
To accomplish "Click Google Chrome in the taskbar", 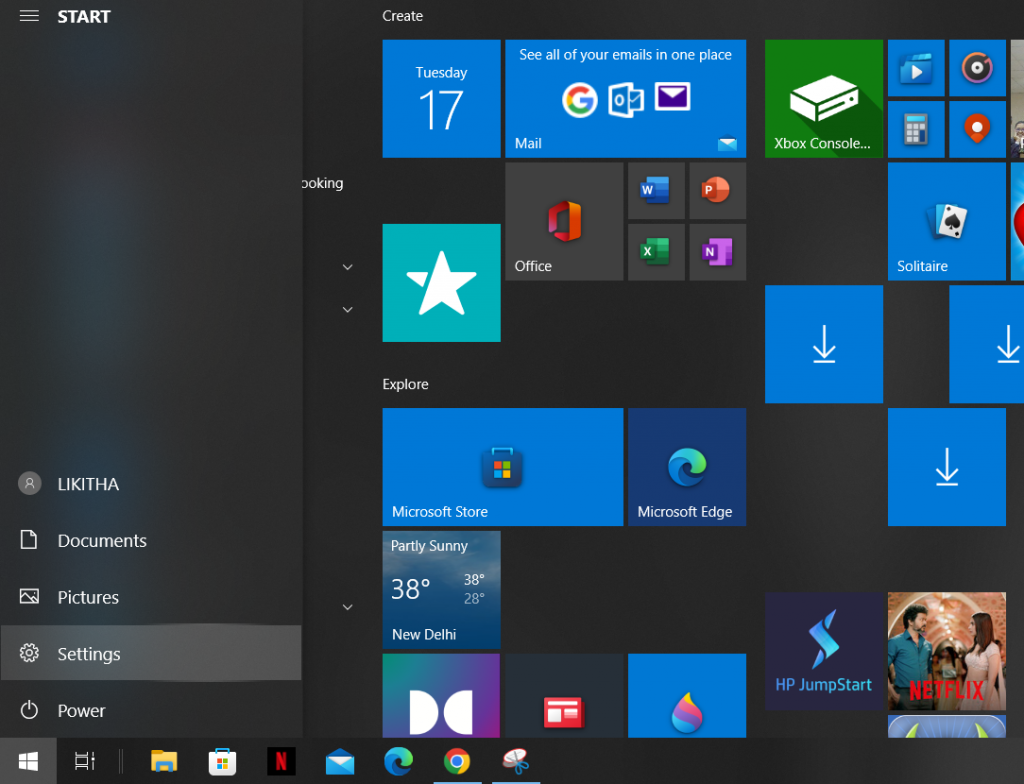I will click(456, 762).
